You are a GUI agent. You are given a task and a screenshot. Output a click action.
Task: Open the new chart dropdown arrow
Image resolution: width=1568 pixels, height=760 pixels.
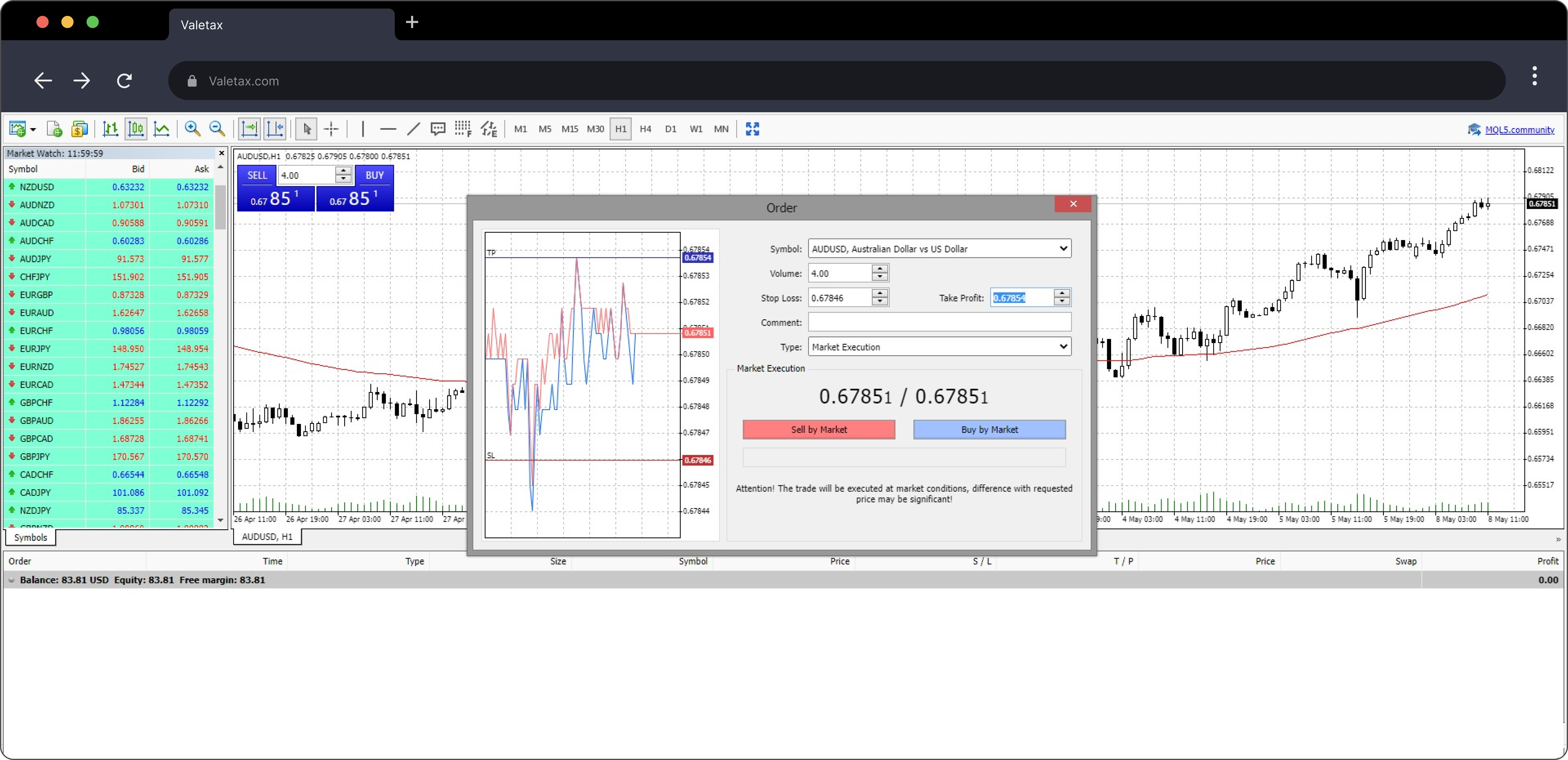[x=33, y=129]
